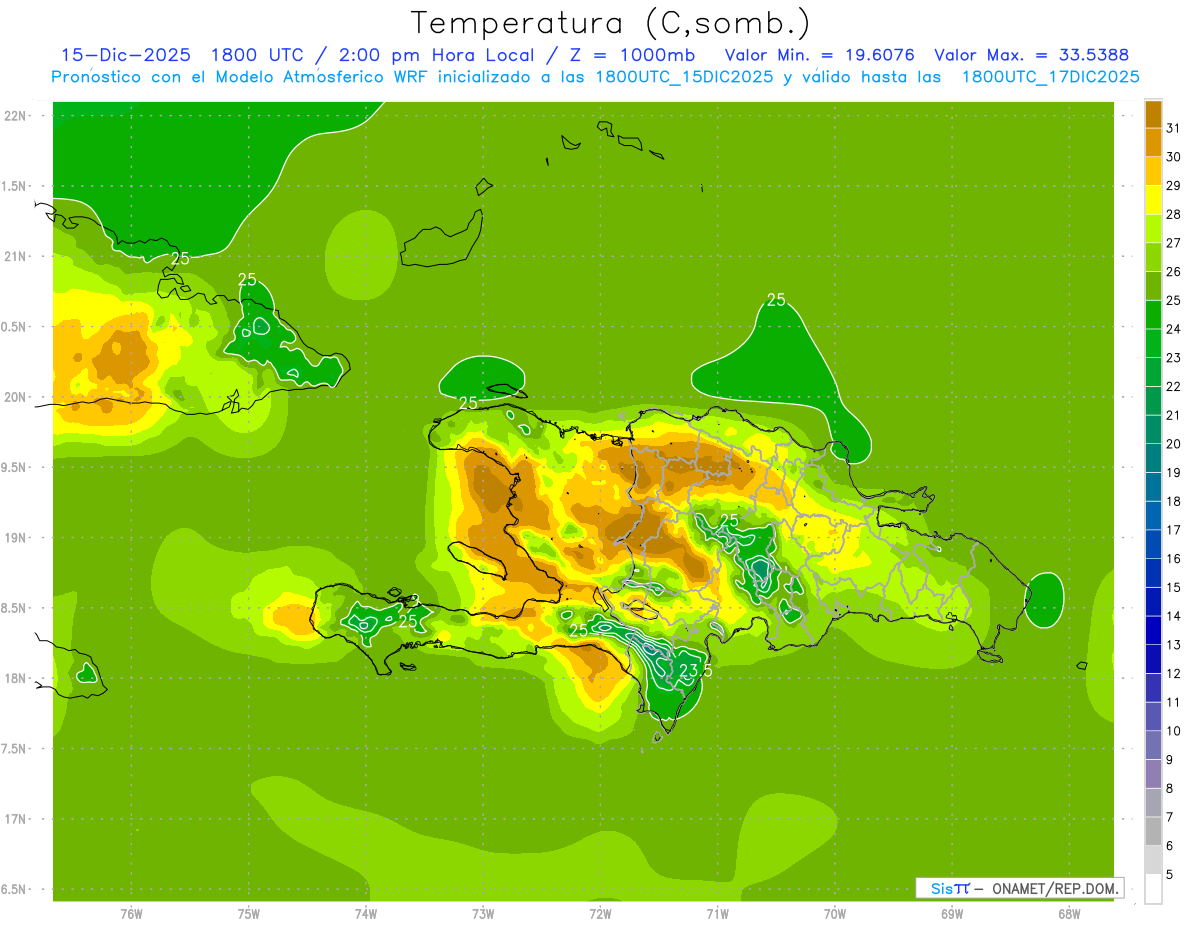Click the '26' color bar label
This screenshot has height=927, width=1200.
click(x=1174, y=272)
